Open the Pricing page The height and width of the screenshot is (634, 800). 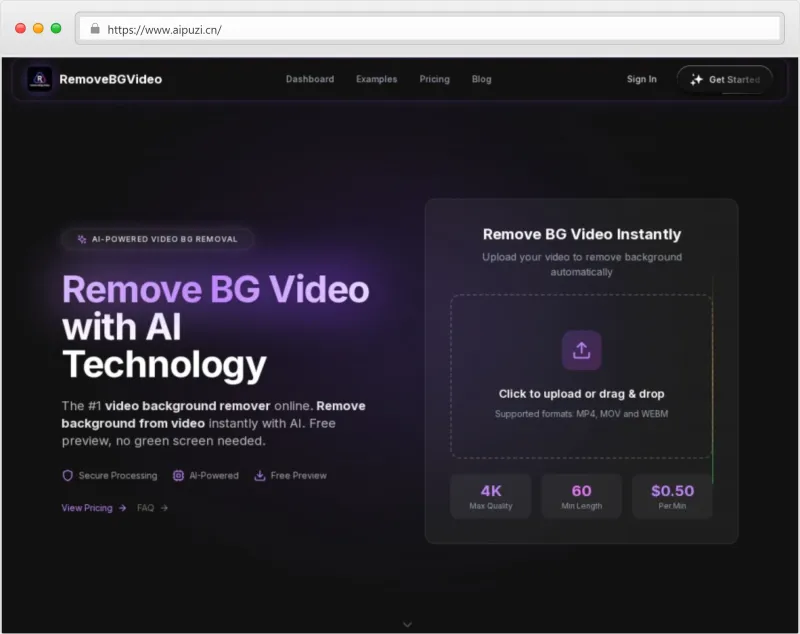[434, 79]
